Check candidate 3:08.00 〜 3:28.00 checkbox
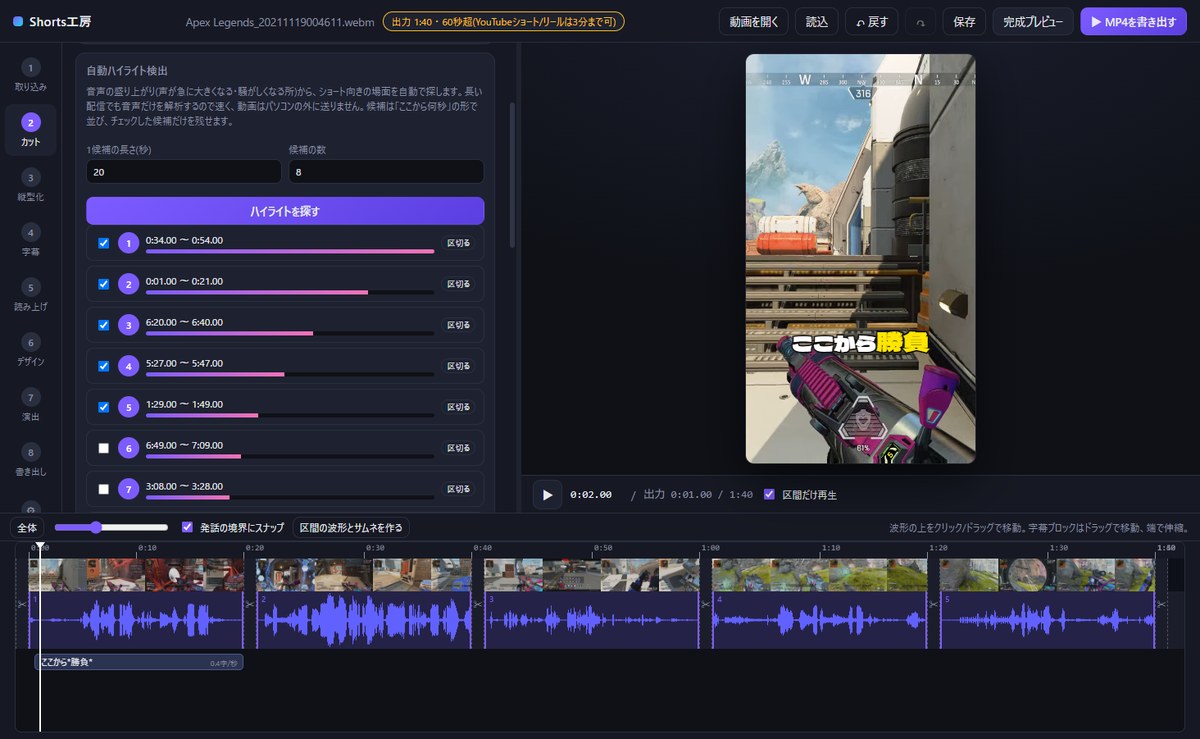 [x=104, y=489]
